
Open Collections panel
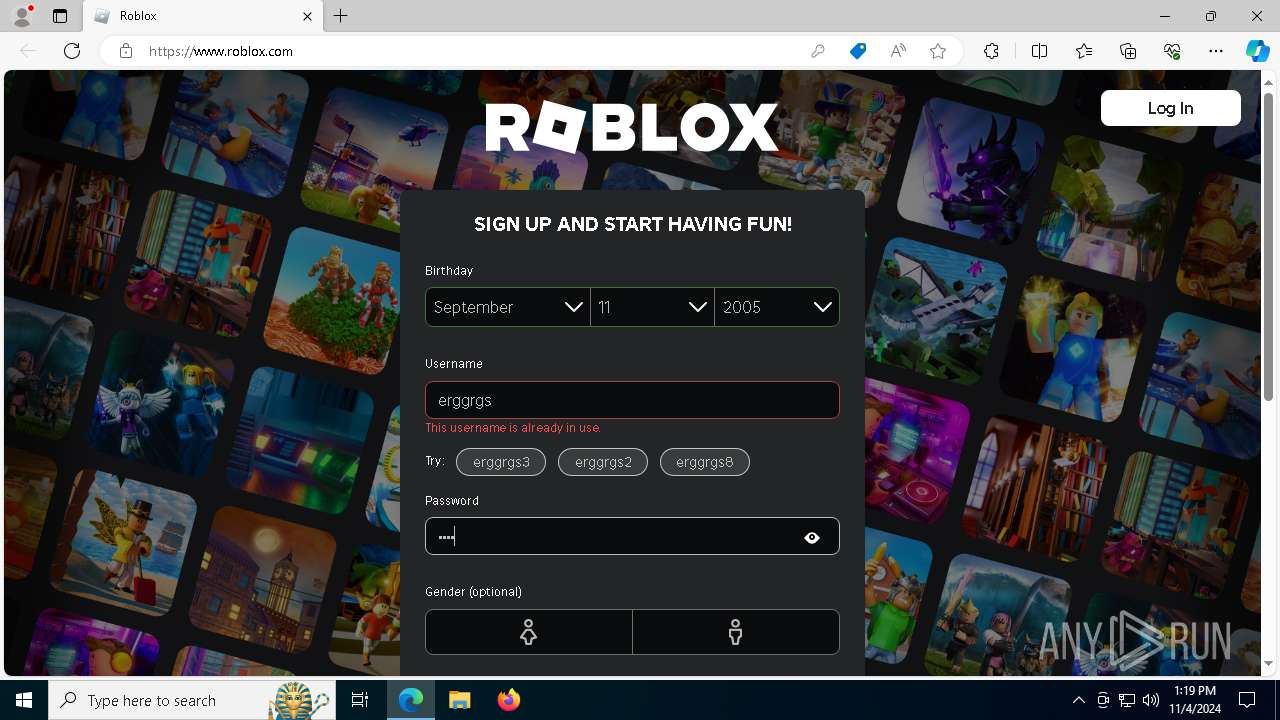click(1128, 51)
